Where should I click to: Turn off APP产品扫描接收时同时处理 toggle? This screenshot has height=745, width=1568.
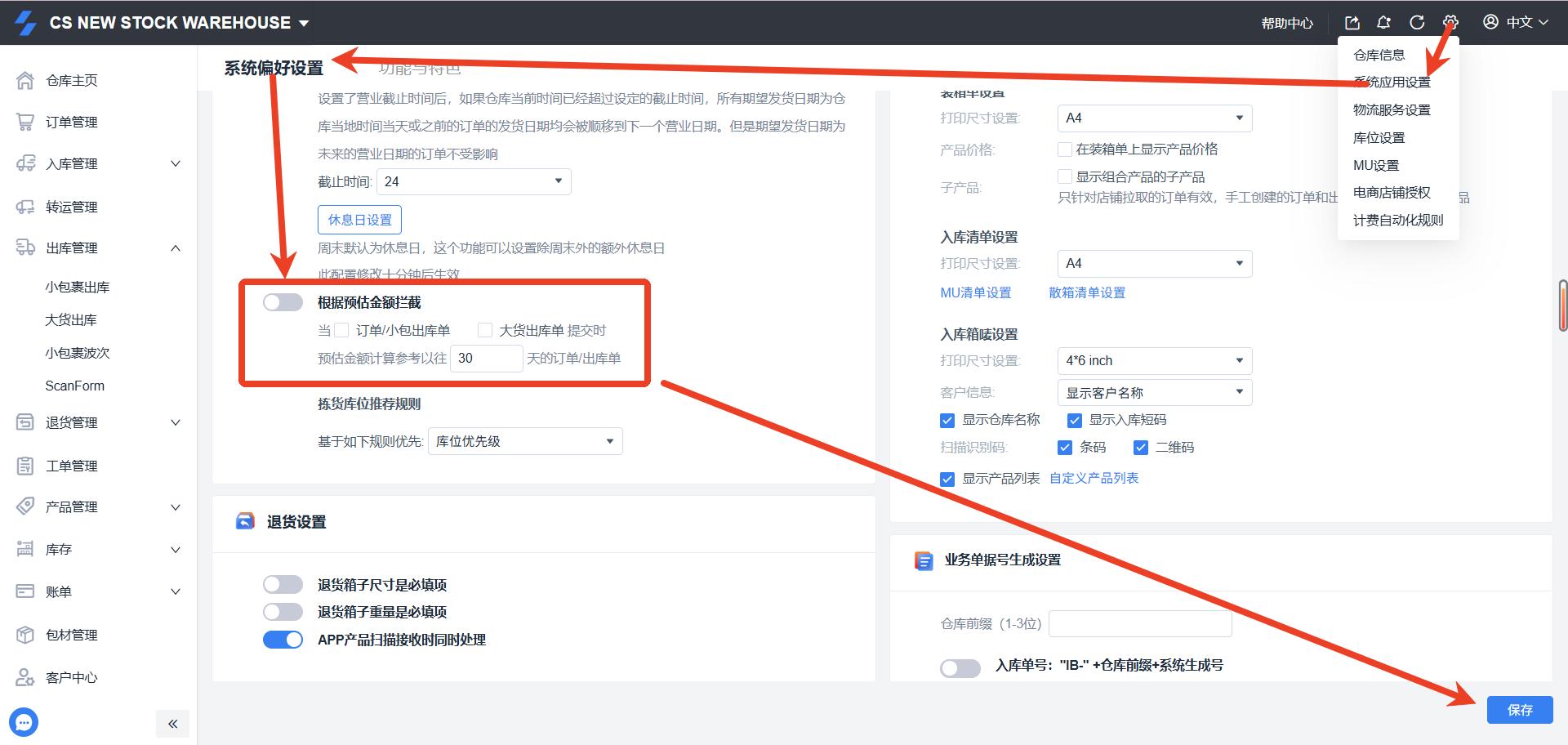283,640
